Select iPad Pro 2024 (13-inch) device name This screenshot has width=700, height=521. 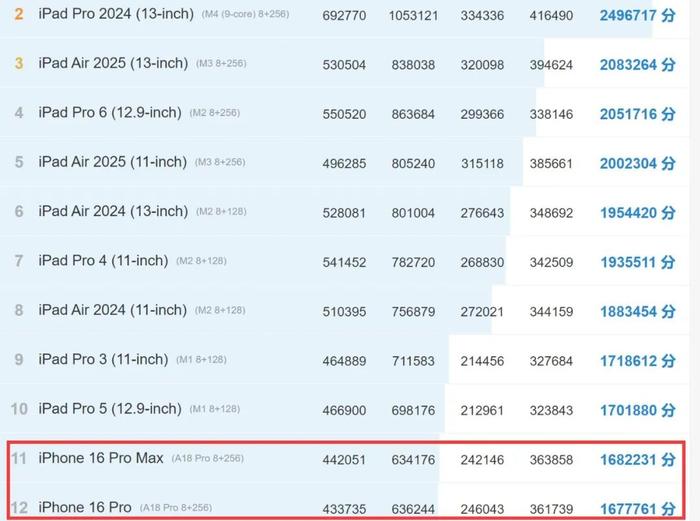[116, 14]
